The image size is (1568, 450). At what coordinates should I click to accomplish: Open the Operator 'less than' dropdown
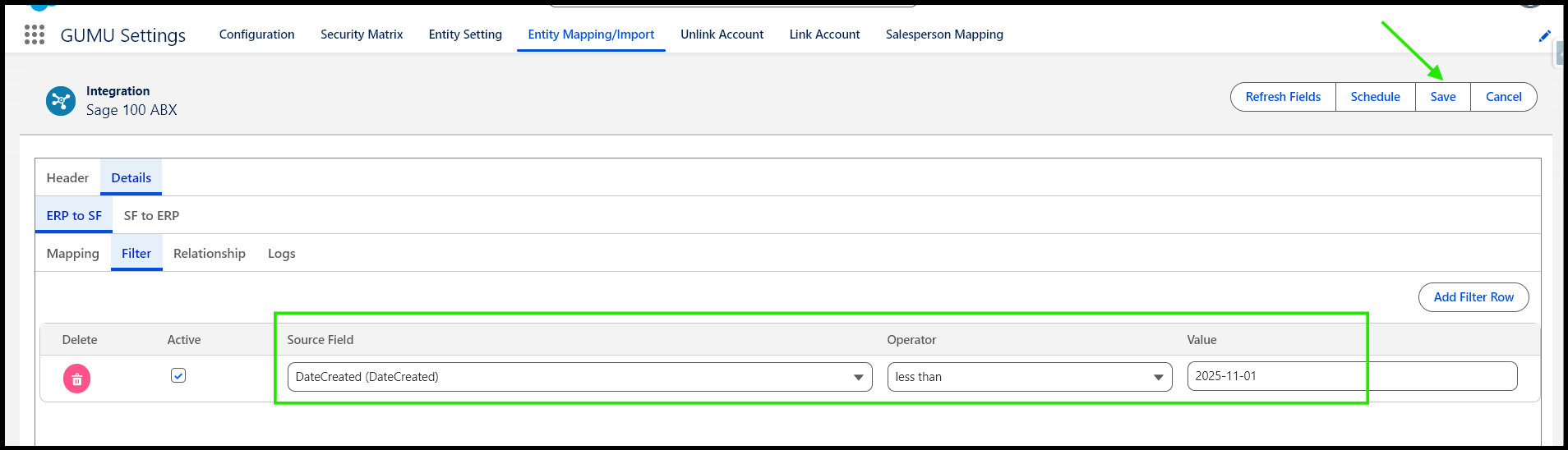(x=1030, y=377)
